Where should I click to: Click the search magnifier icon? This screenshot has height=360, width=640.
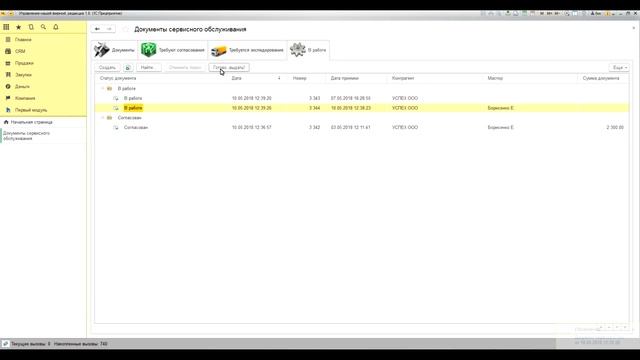pos(43,27)
